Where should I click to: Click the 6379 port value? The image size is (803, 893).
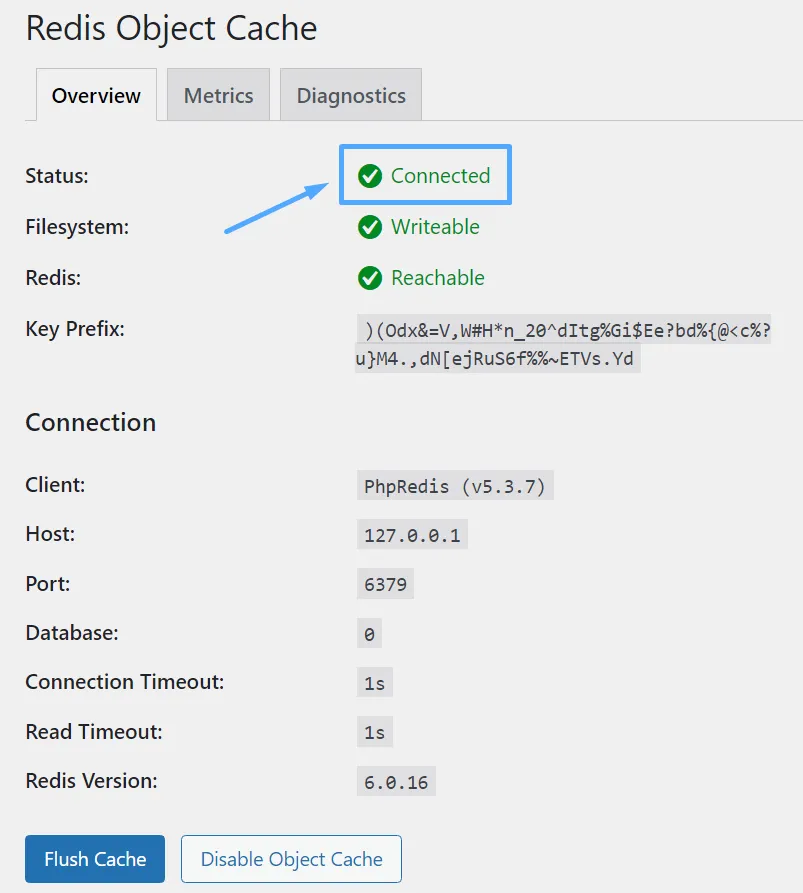click(x=385, y=584)
